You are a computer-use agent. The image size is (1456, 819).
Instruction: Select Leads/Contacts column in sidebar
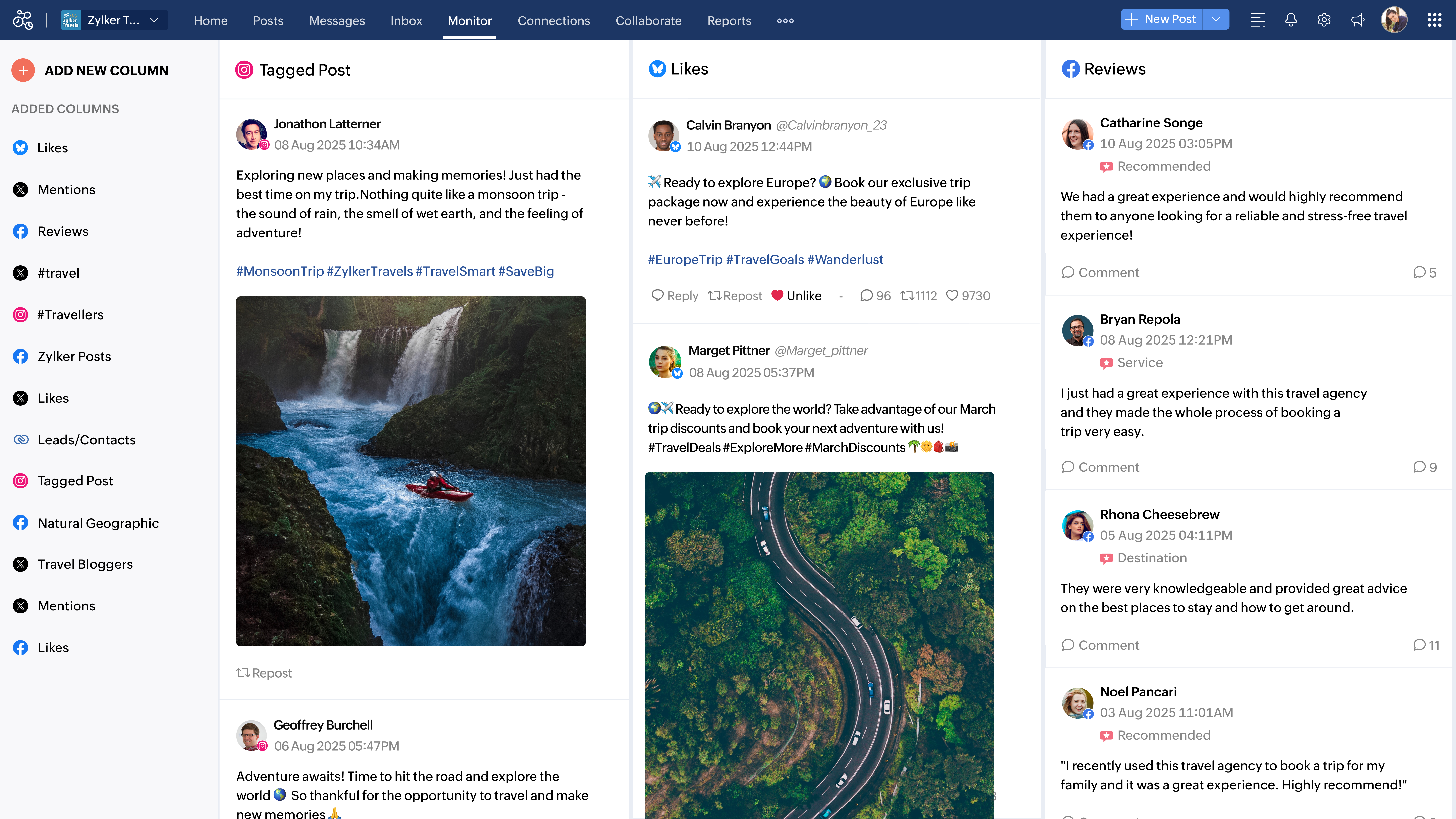click(86, 440)
